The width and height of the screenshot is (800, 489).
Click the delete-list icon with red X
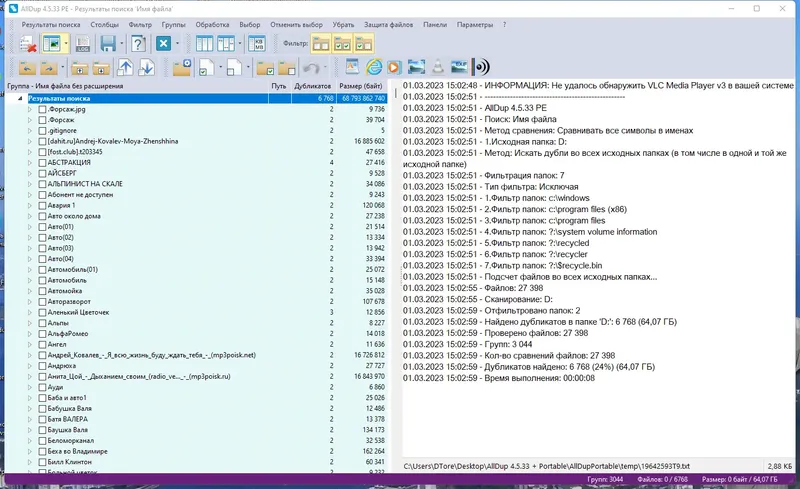pyautogui.click(x=28, y=44)
